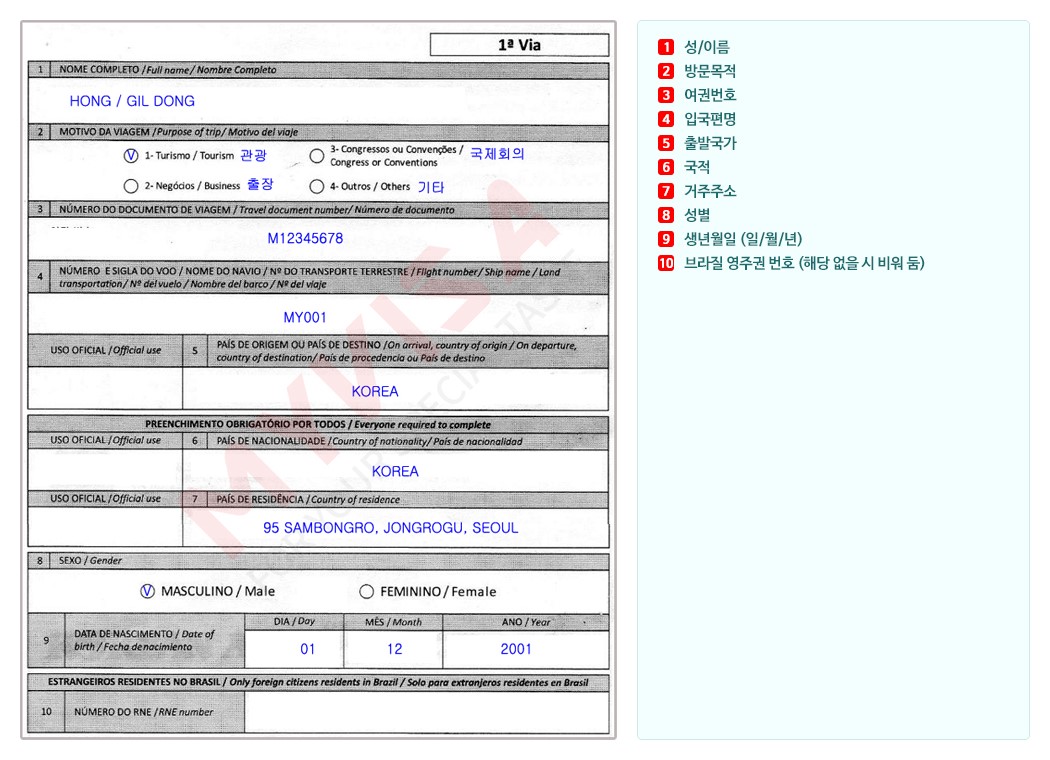Click the red number 5 legend badge
This screenshot has width=1050, height=760.
[666, 143]
